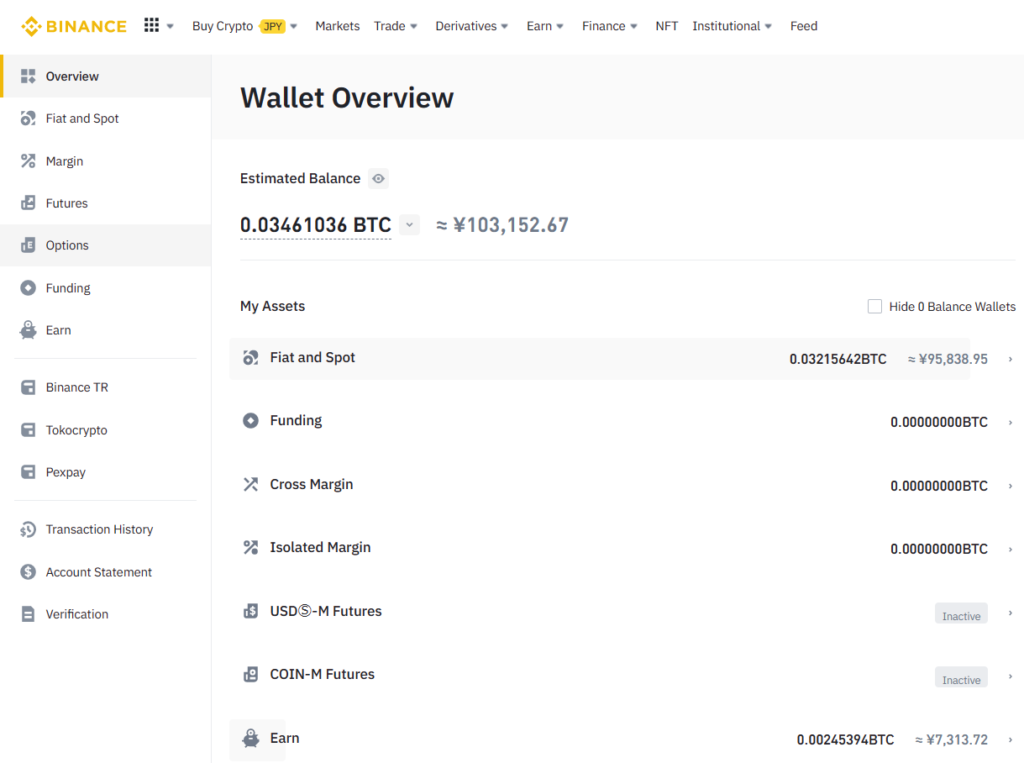
Task: Click the Margin sidebar icon
Action: [x=28, y=161]
